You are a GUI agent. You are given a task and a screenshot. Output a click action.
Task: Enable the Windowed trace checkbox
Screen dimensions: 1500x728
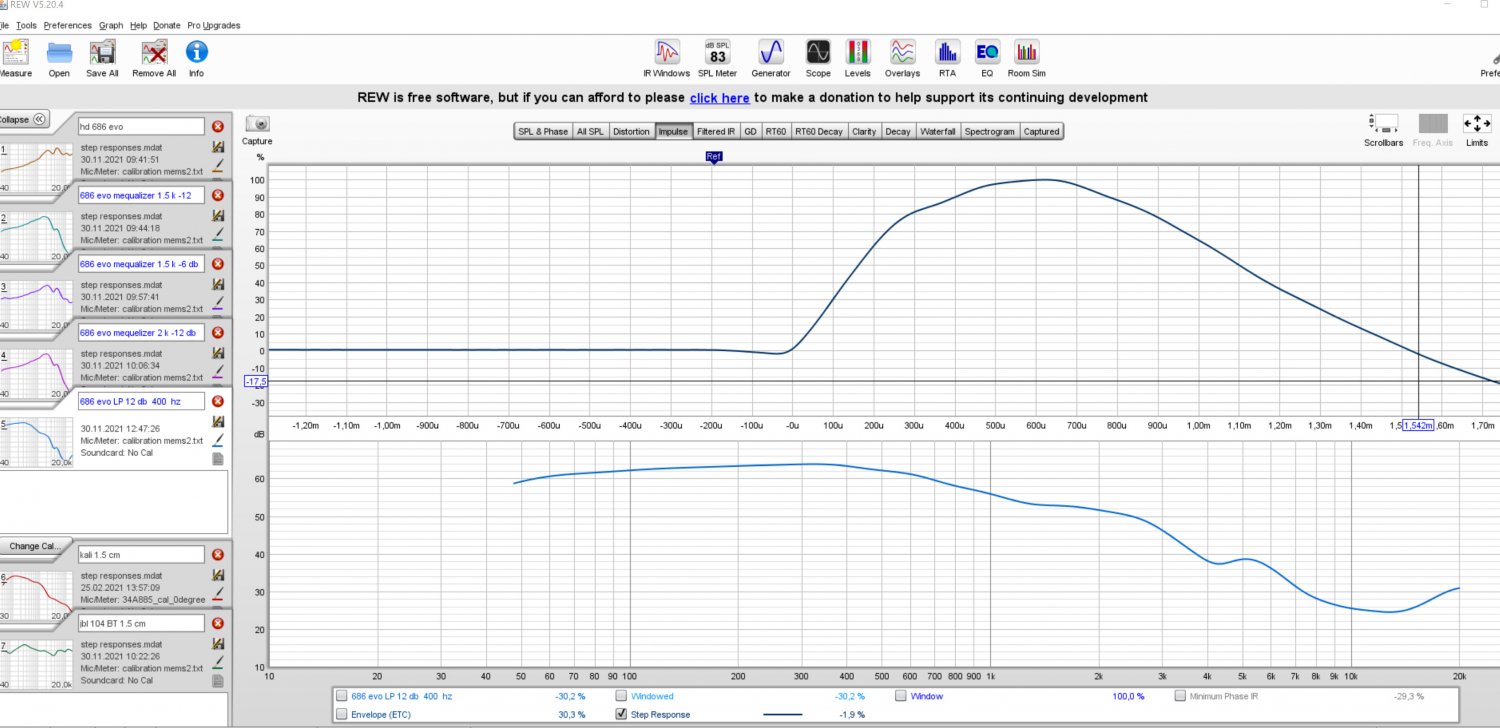click(x=622, y=696)
